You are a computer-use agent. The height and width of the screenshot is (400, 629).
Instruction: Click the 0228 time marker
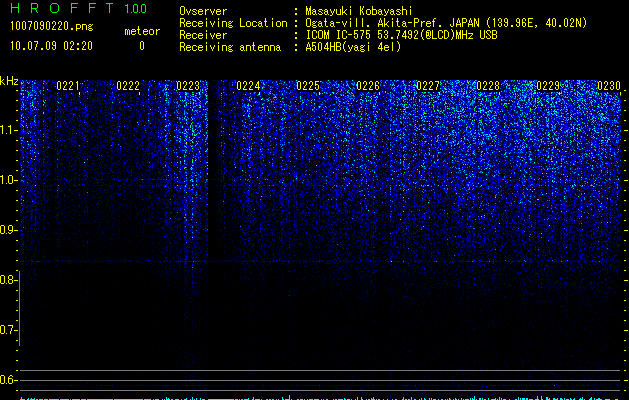488,86
